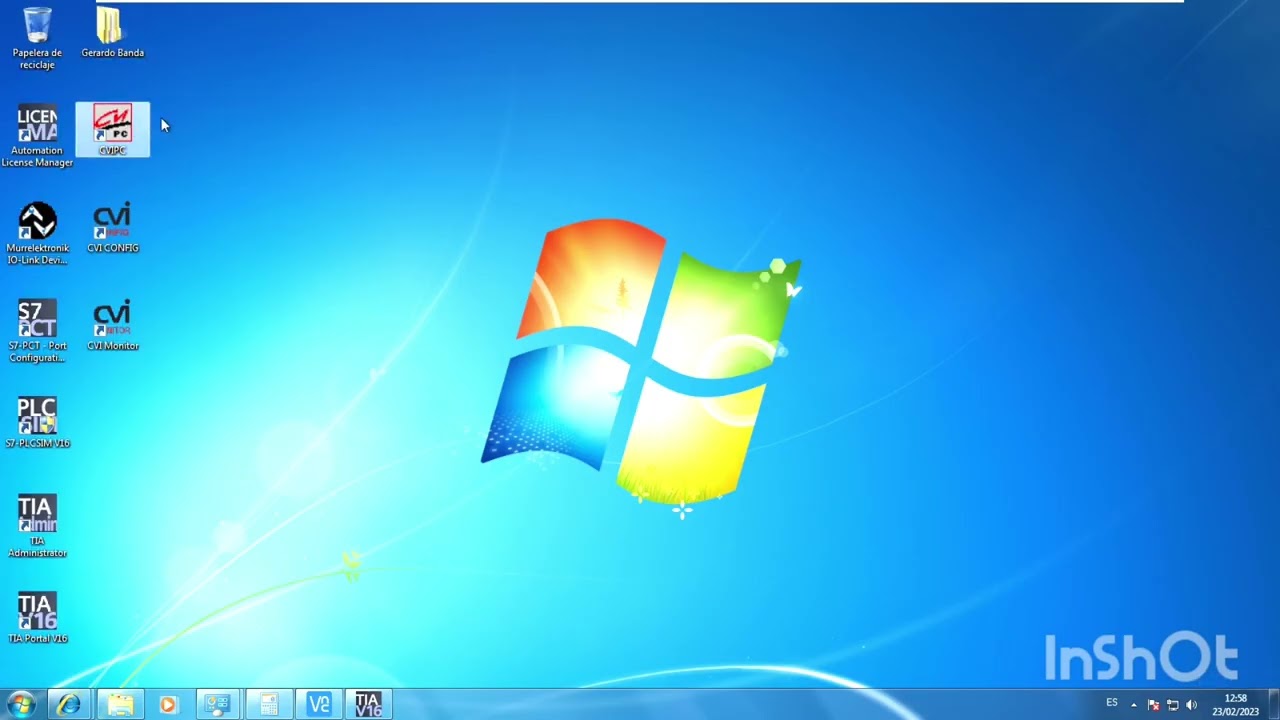1280x720 pixels.
Task: Show hidden system tray icons
Action: [1134, 705]
